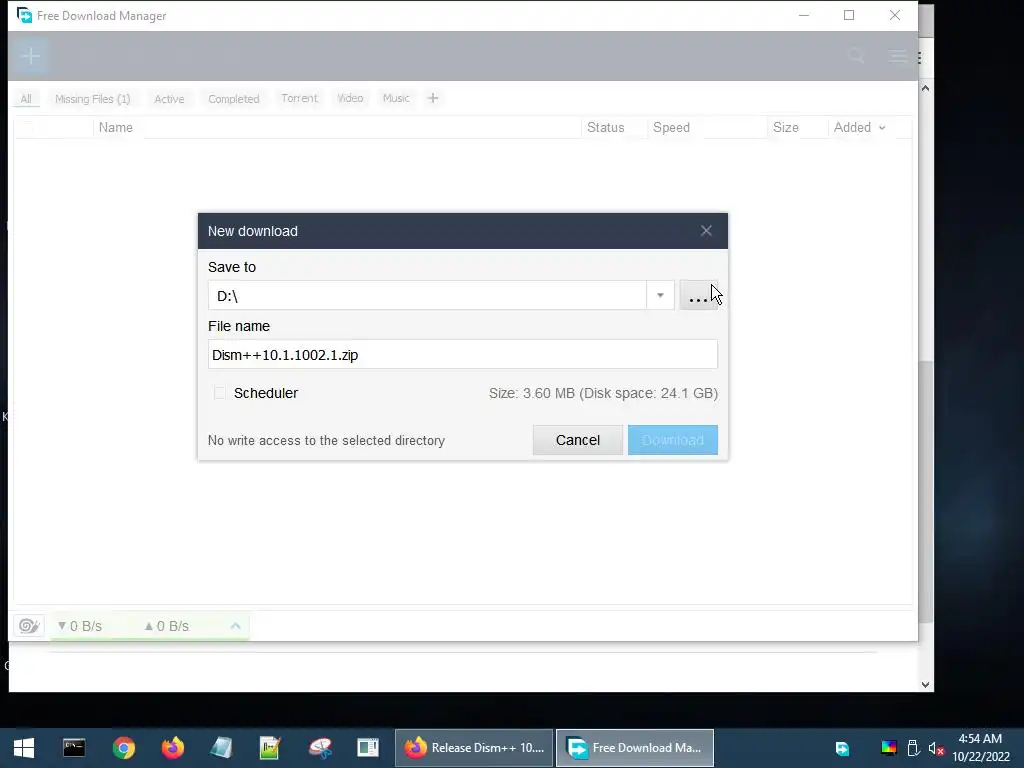Browse for folder with ellipsis button
Image resolution: width=1024 pixels, height=768 pixels.
tap(698, 296)
